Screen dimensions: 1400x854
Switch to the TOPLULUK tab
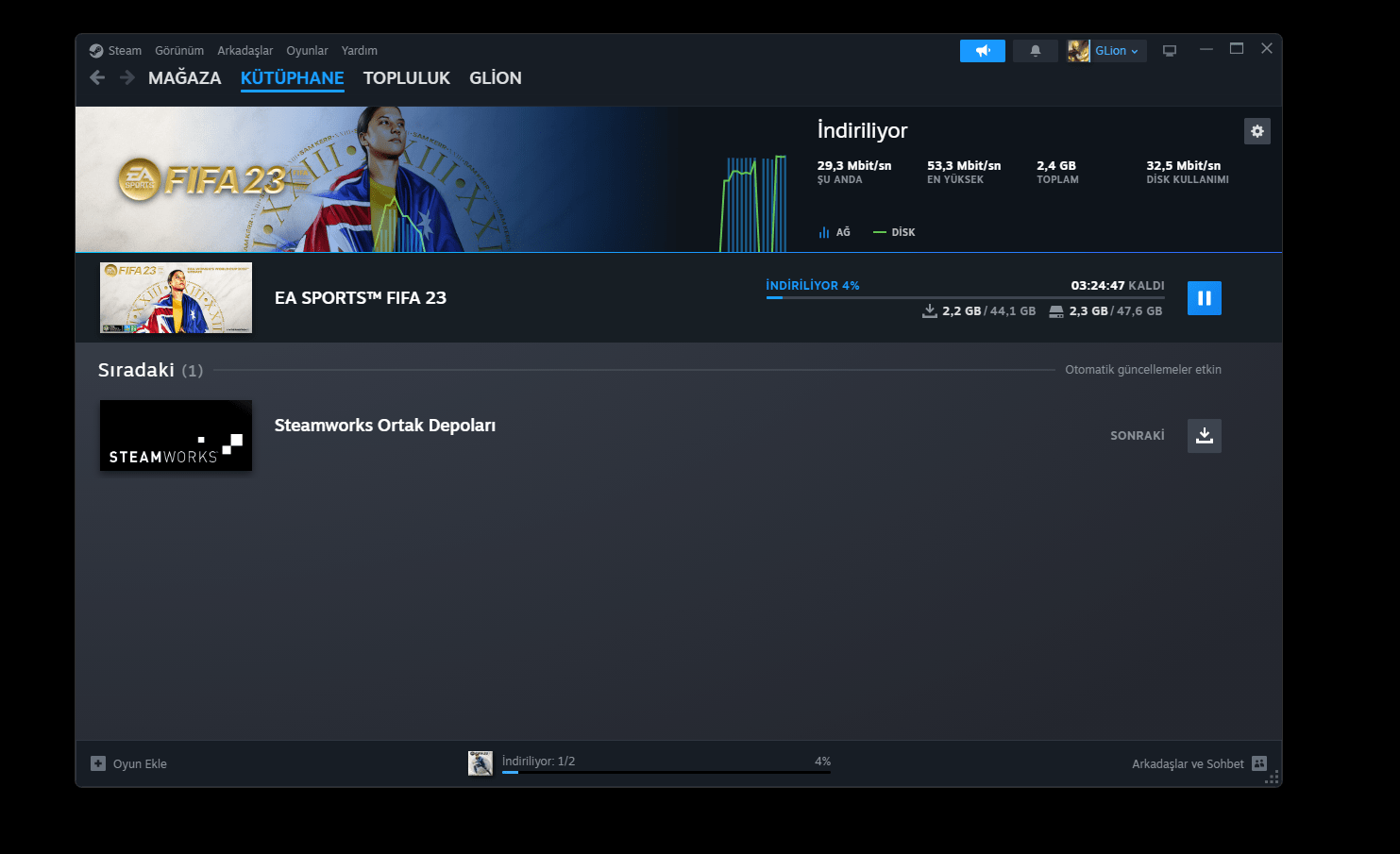407,78
